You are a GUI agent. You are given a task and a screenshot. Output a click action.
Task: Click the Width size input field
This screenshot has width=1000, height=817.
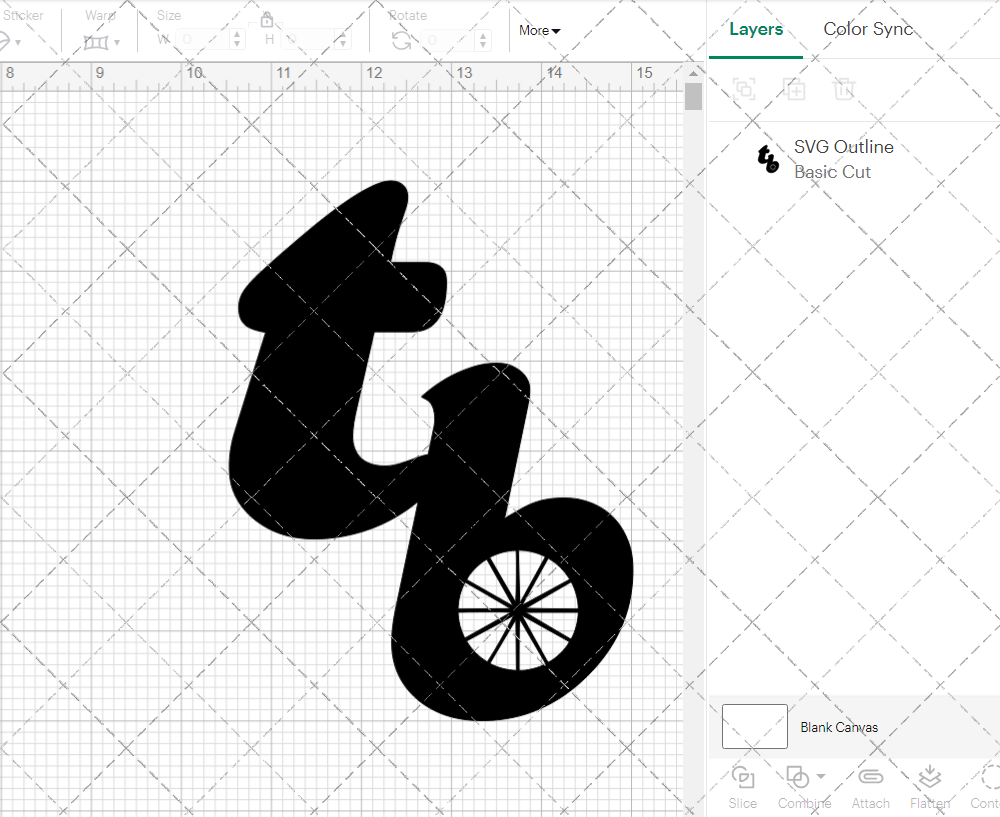click(x=203, y=40)
